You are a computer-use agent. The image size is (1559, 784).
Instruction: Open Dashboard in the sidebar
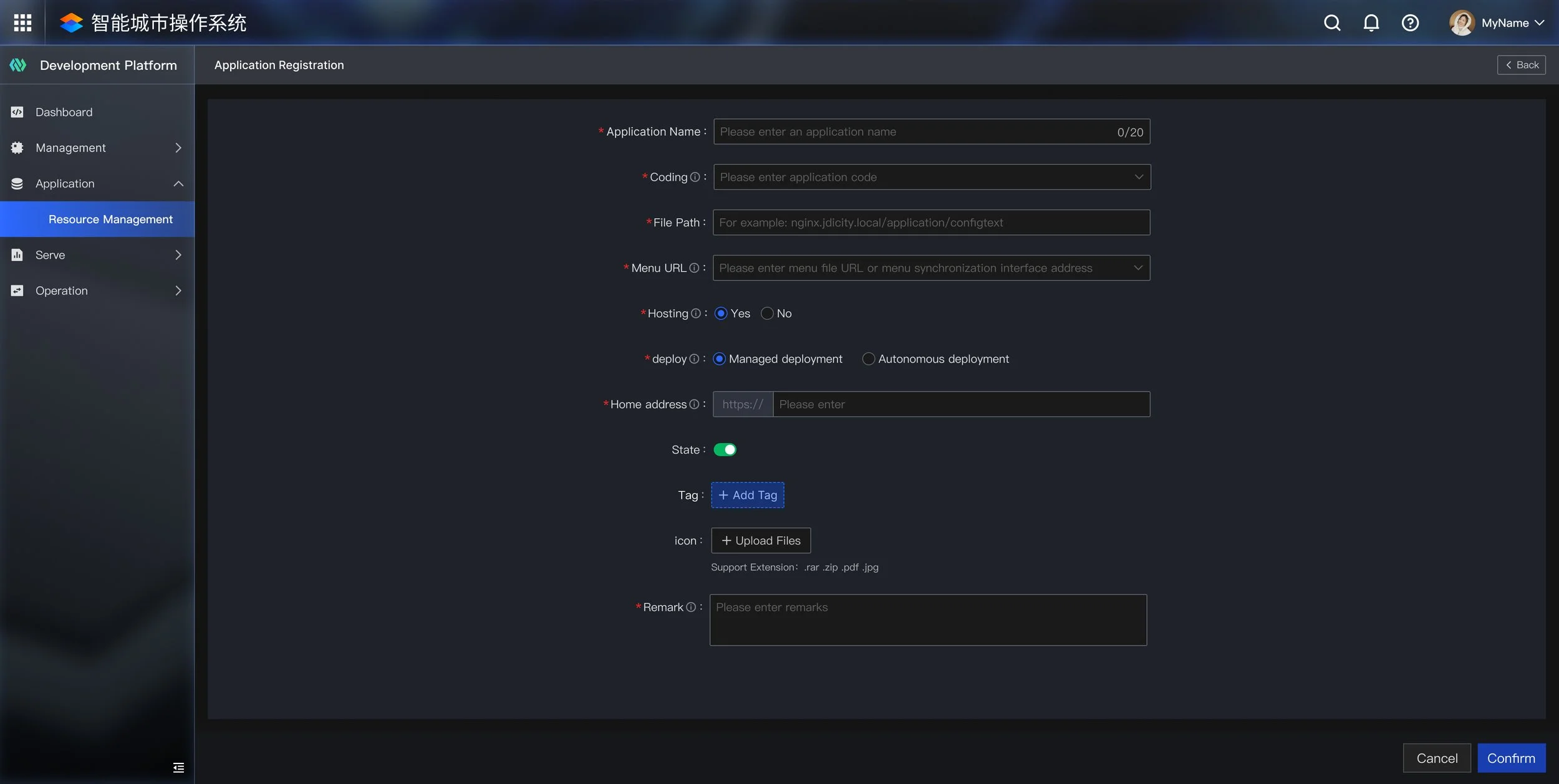[x=64, y=112]
